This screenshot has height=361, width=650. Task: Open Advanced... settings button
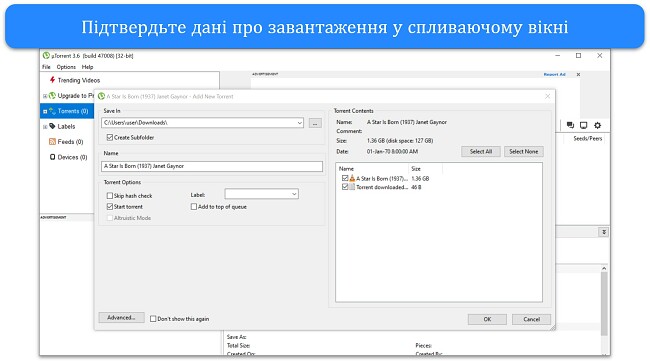pyautogui.click(x=121, y=317)
